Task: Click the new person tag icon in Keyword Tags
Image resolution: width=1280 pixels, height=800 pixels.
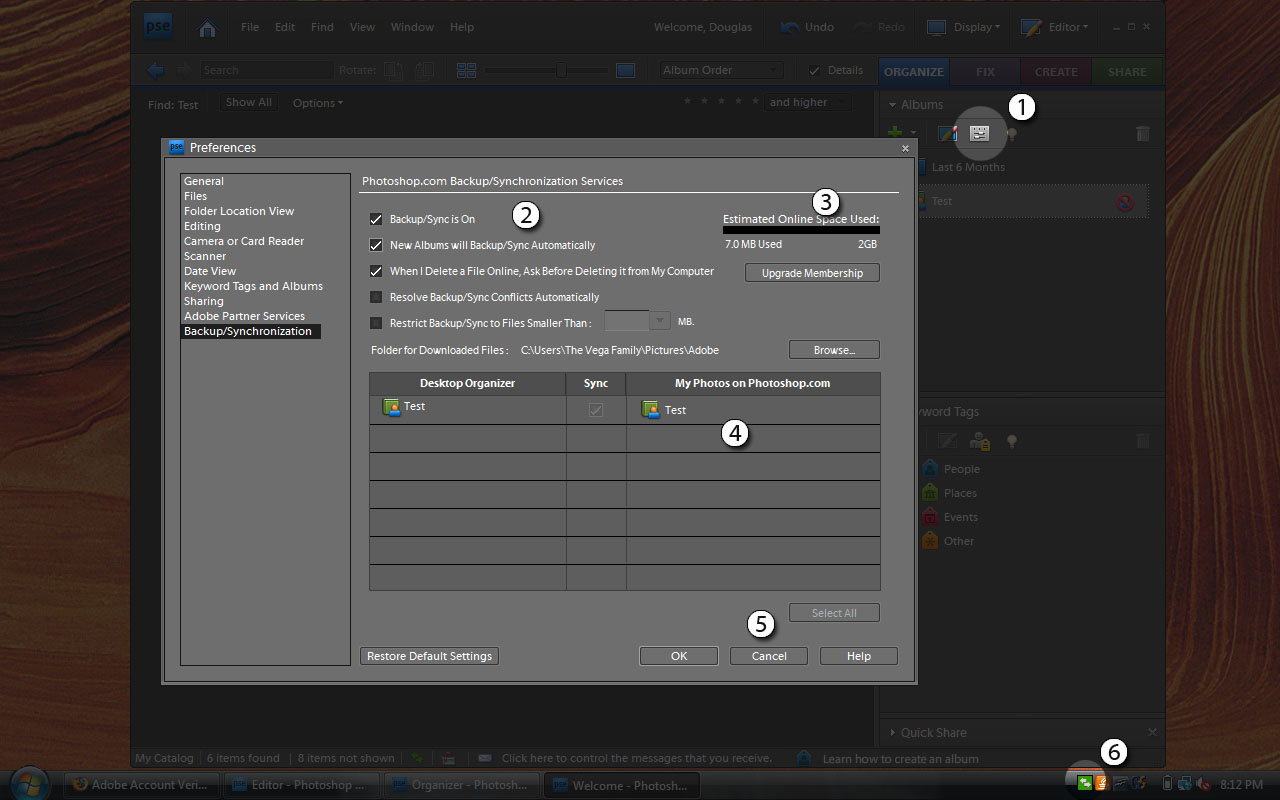Action: pyautogui.click(x=980, y=441)
